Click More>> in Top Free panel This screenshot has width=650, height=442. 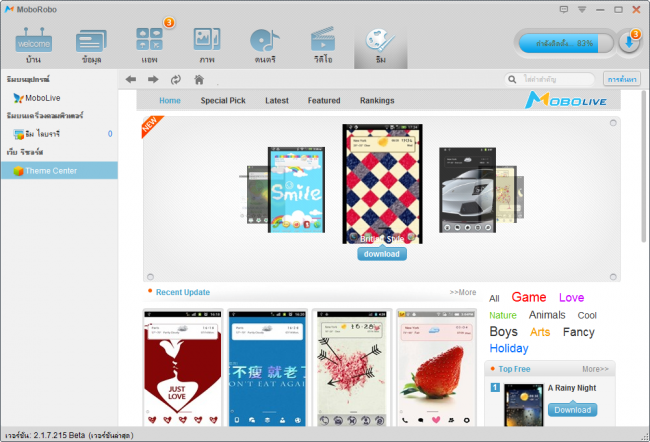[595, 369]
